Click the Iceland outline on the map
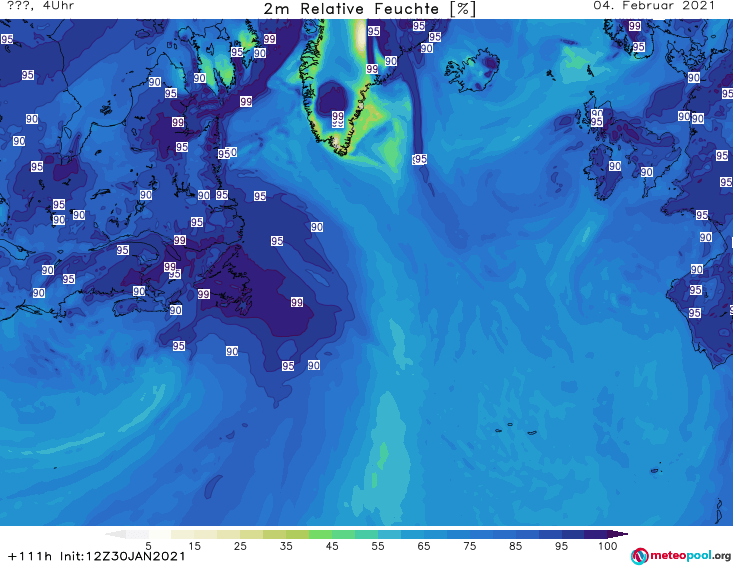This screenshot has height=566, width=733. coord(473,71)
